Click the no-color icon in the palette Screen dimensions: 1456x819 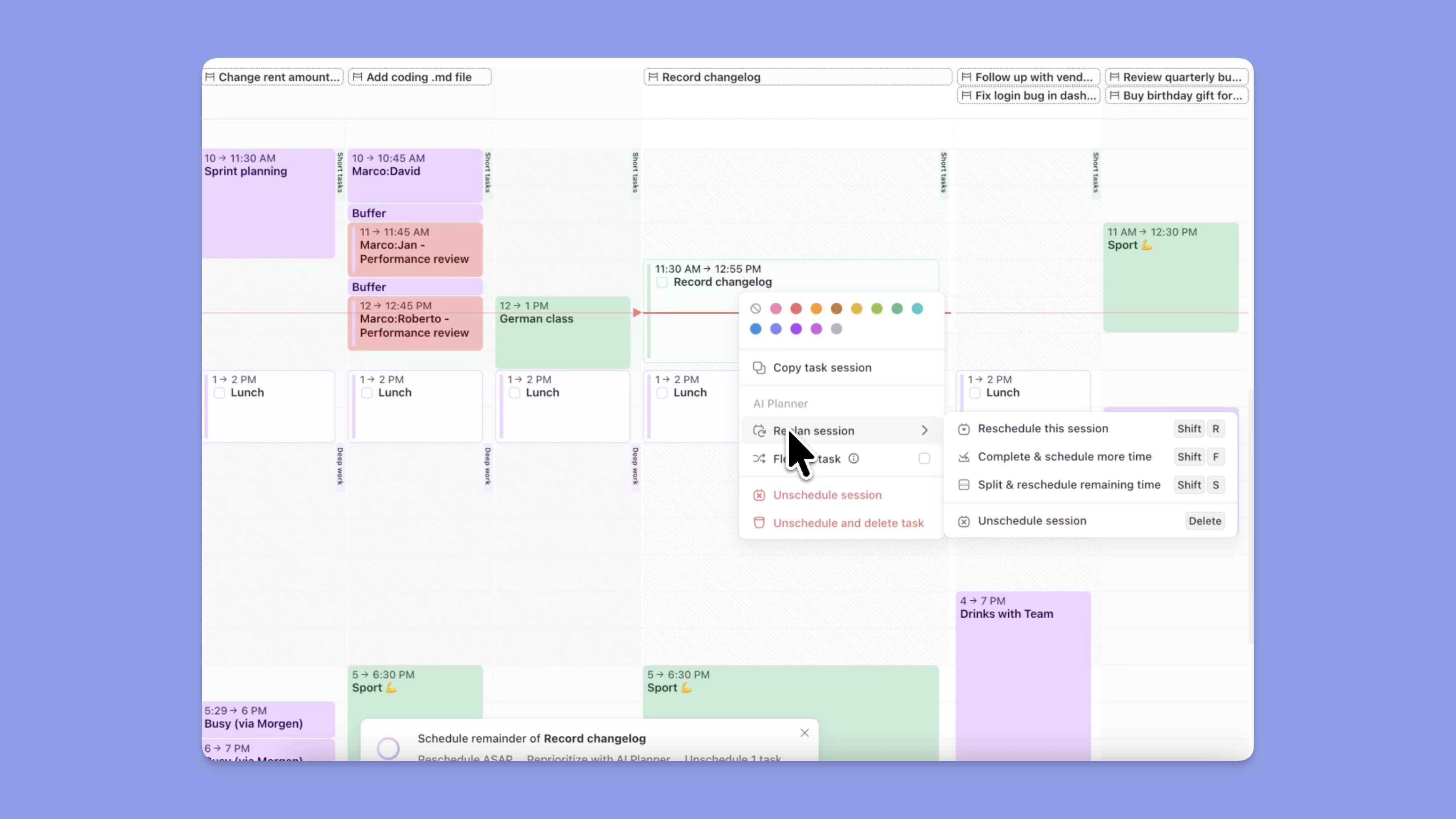756,308
